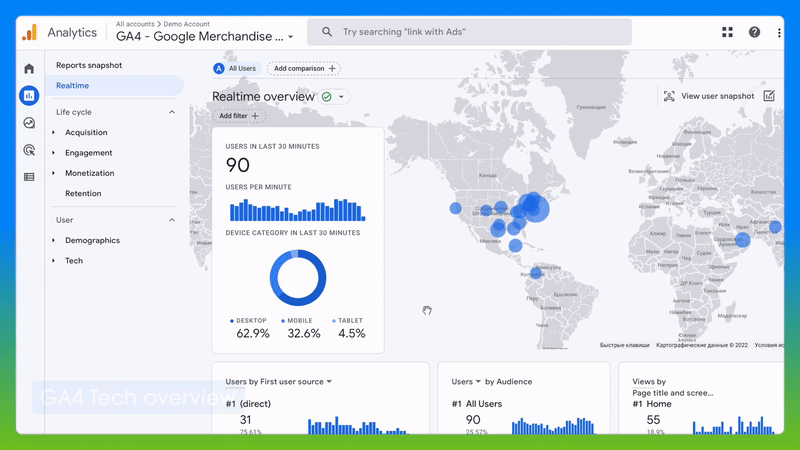
Task: Expand the Monetization tree item
Action: 54,173
